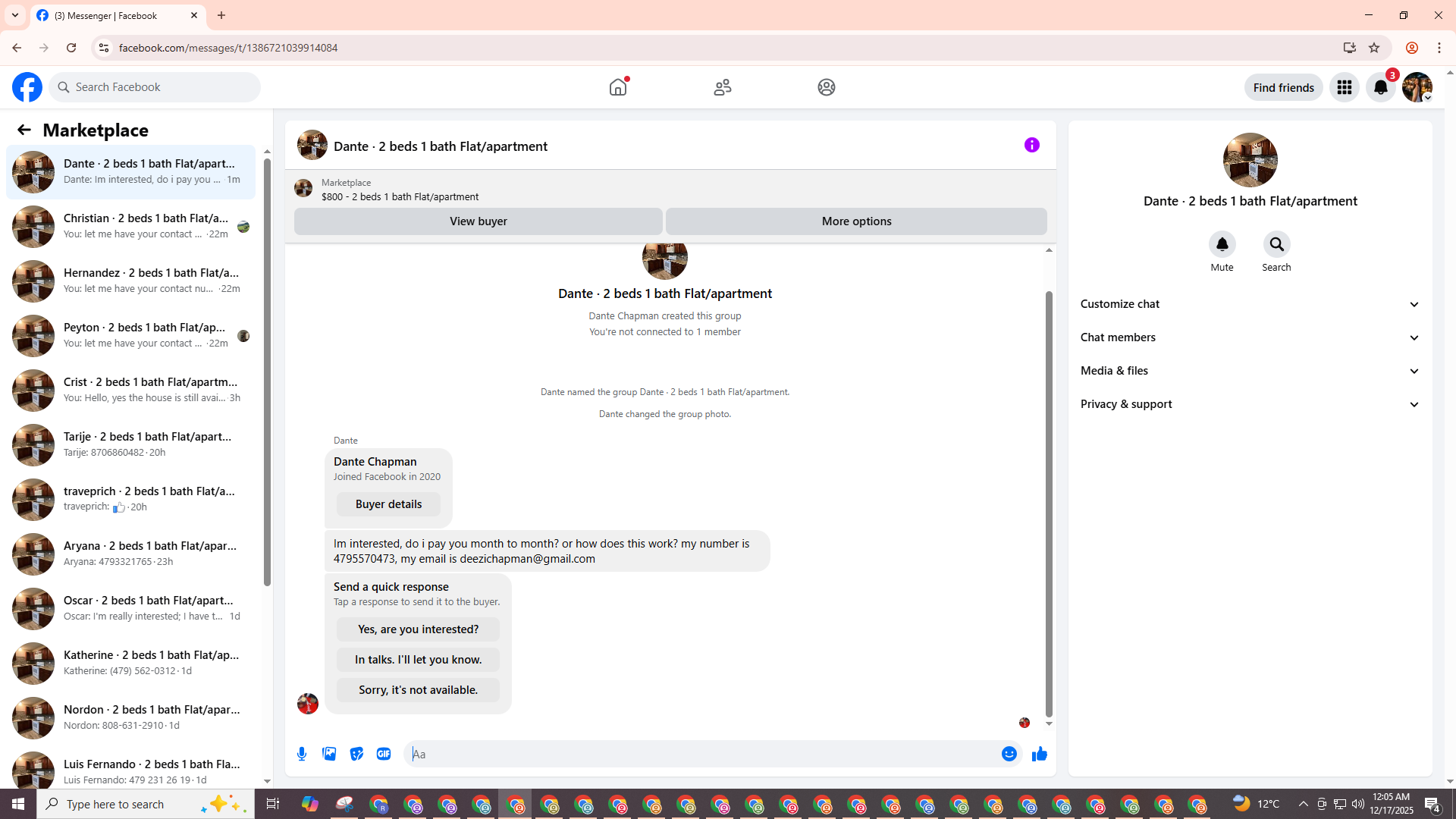Open the Hernandez conversation
This screenshot has height=819, width=1456.
(x=131, y=281)
